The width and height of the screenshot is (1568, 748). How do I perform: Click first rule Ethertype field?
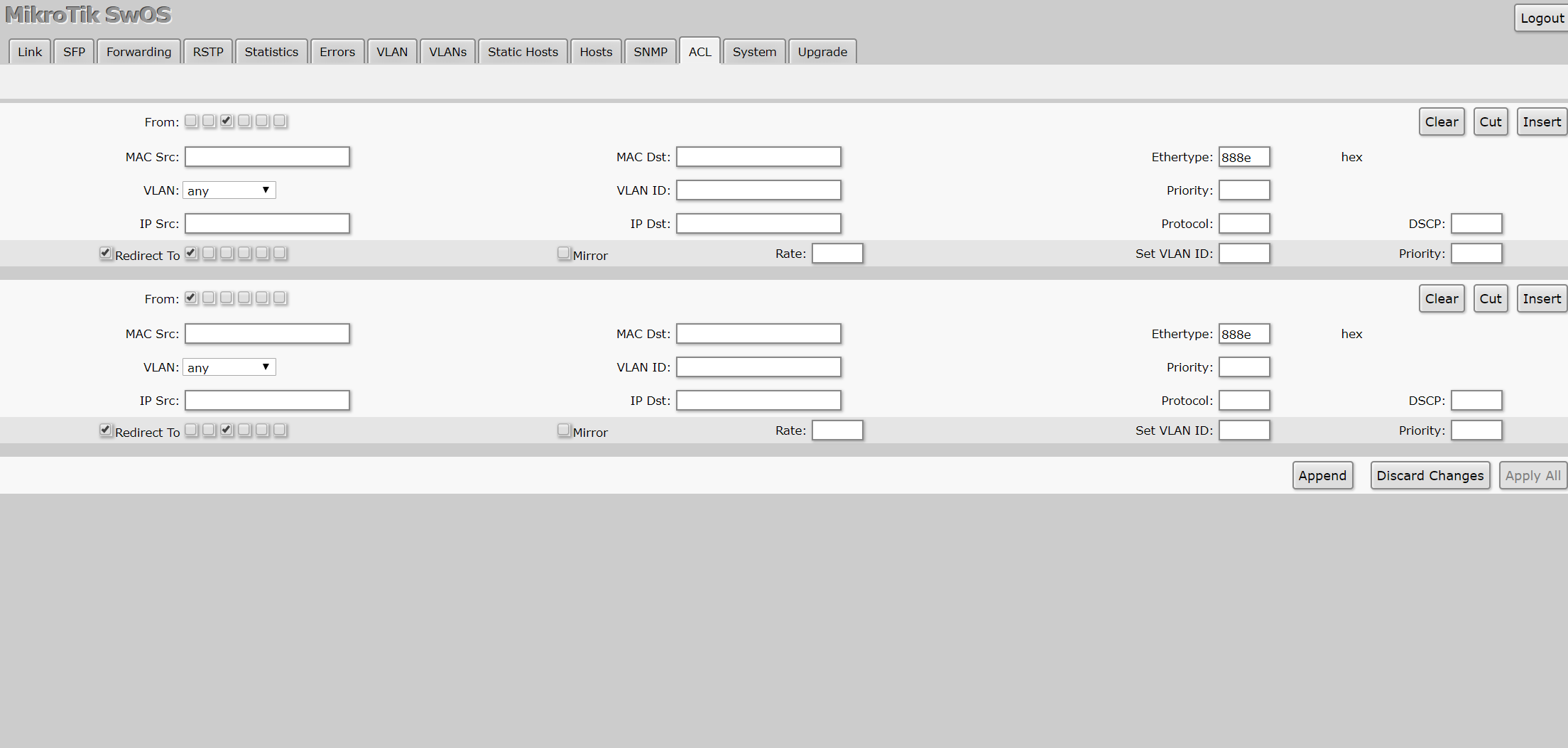pyautogui.click(x=1244, y=157)
